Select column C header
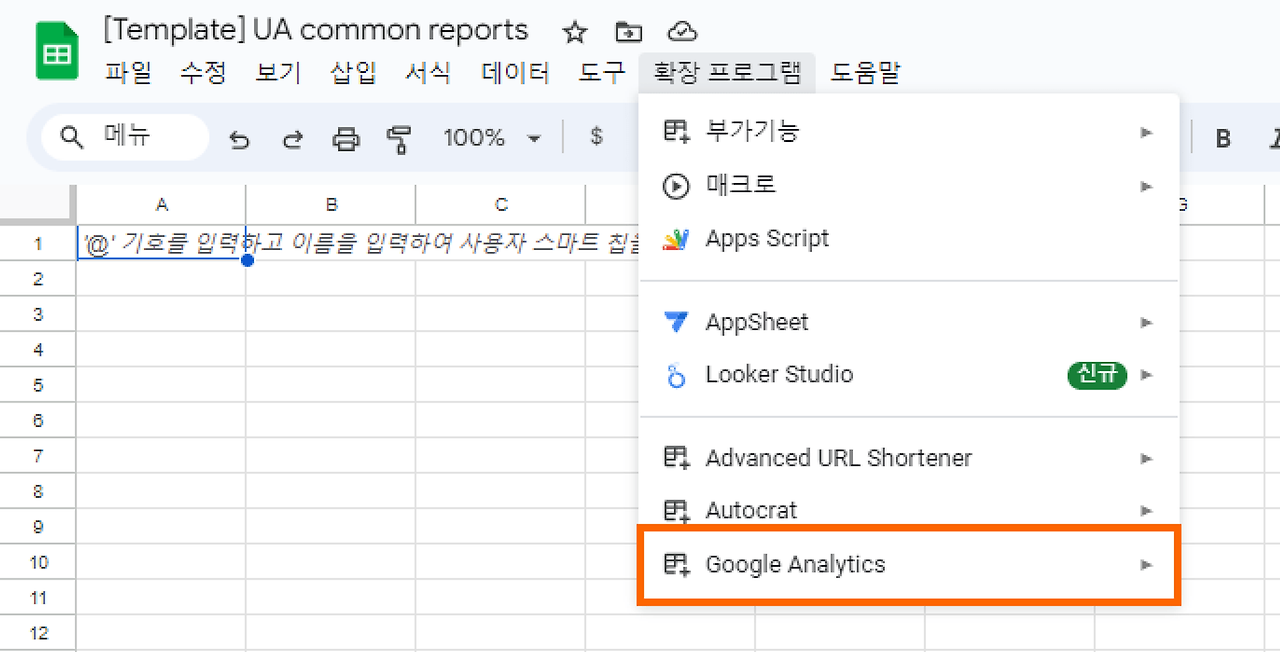Image resolution: width=1280 pixels, height=652 pixels. click(501, 205)
